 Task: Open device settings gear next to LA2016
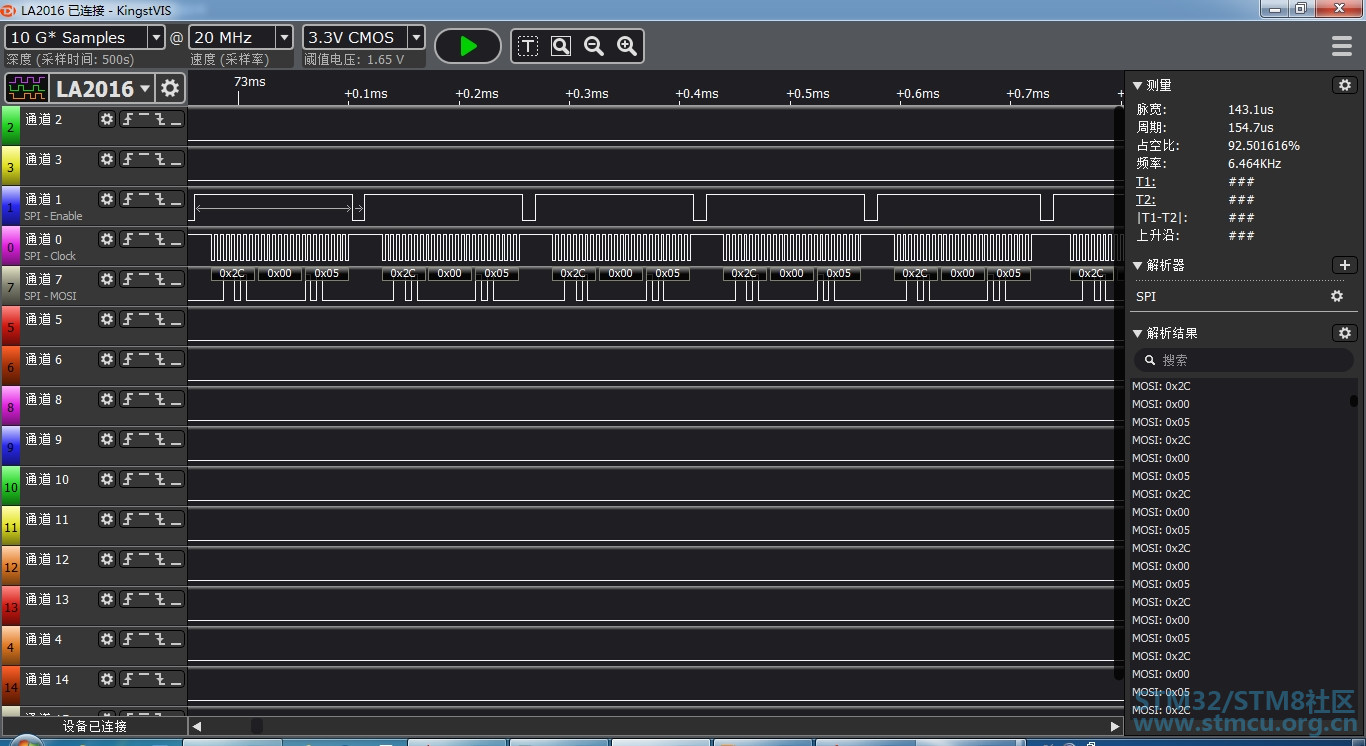click(x=171, y=88)
